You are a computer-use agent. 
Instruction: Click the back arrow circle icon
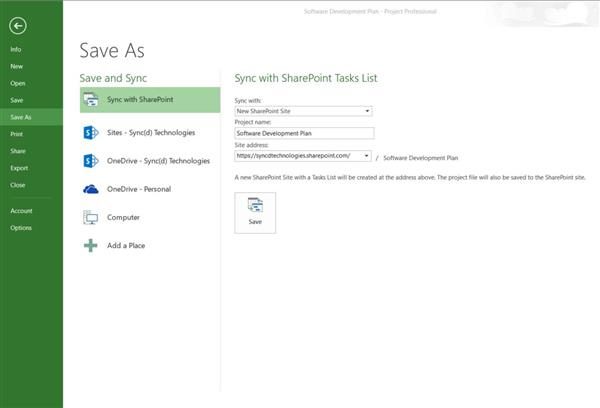click(x=17, y=25)
